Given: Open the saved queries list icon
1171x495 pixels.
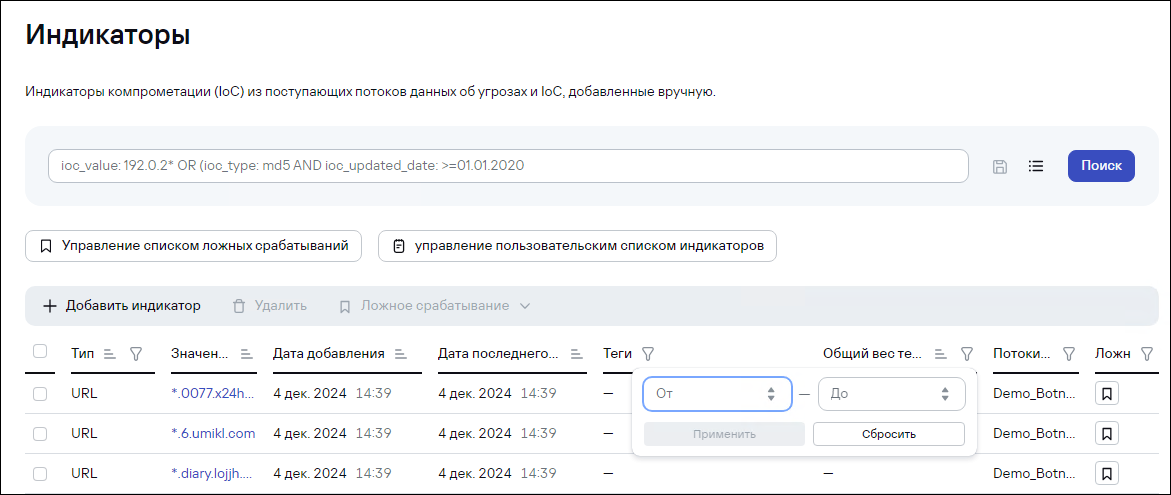Looking at the screenshot, I should click(1036, 167).
